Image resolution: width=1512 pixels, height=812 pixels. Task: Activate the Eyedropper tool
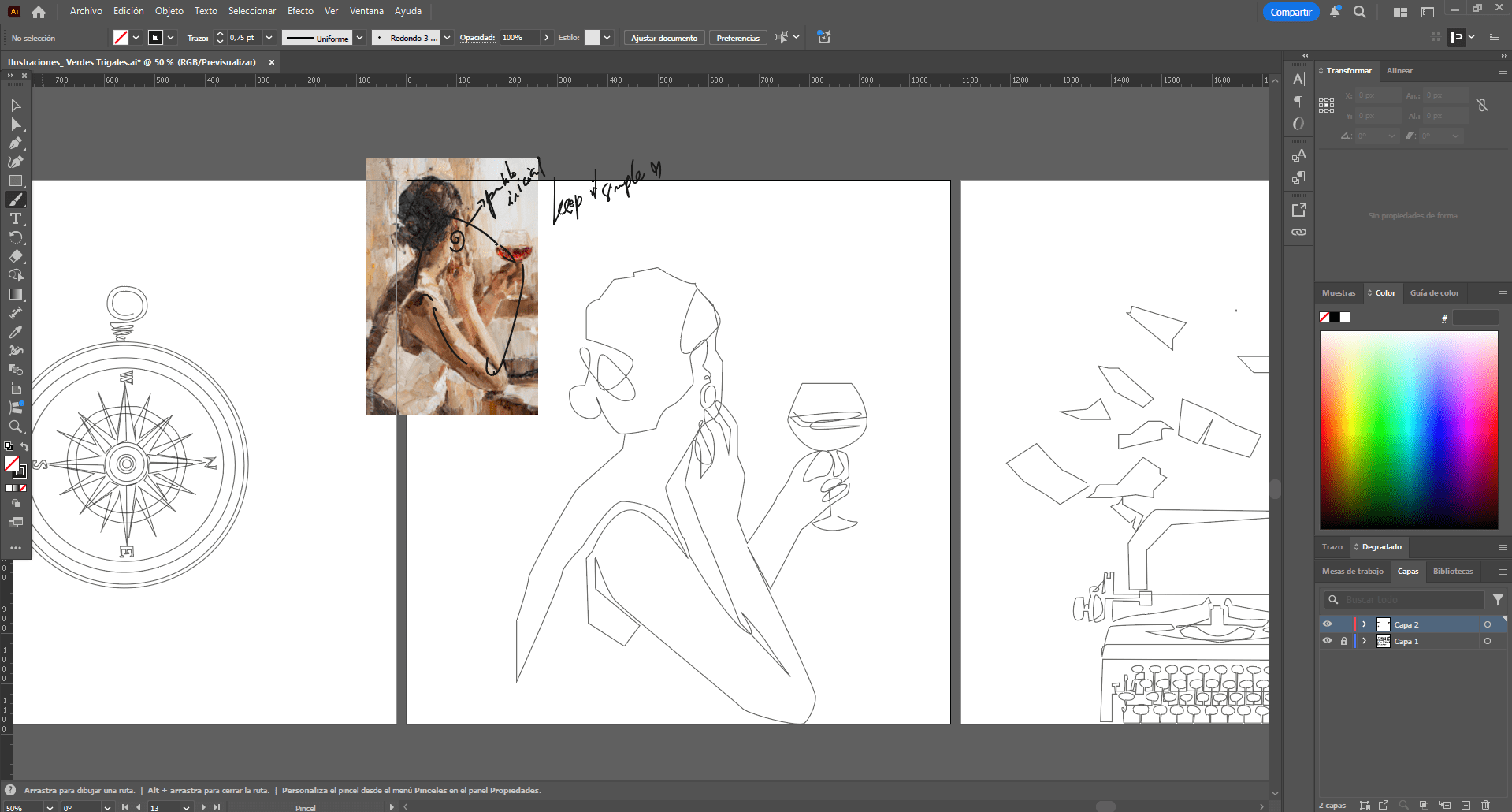point(16,332)
